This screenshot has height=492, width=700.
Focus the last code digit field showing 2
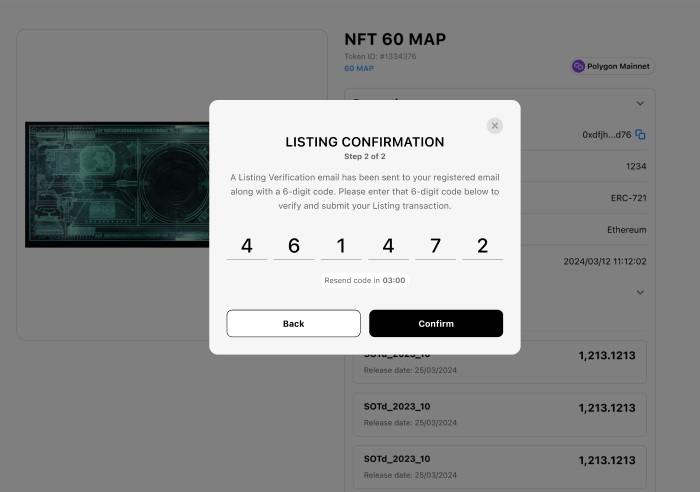482,246
